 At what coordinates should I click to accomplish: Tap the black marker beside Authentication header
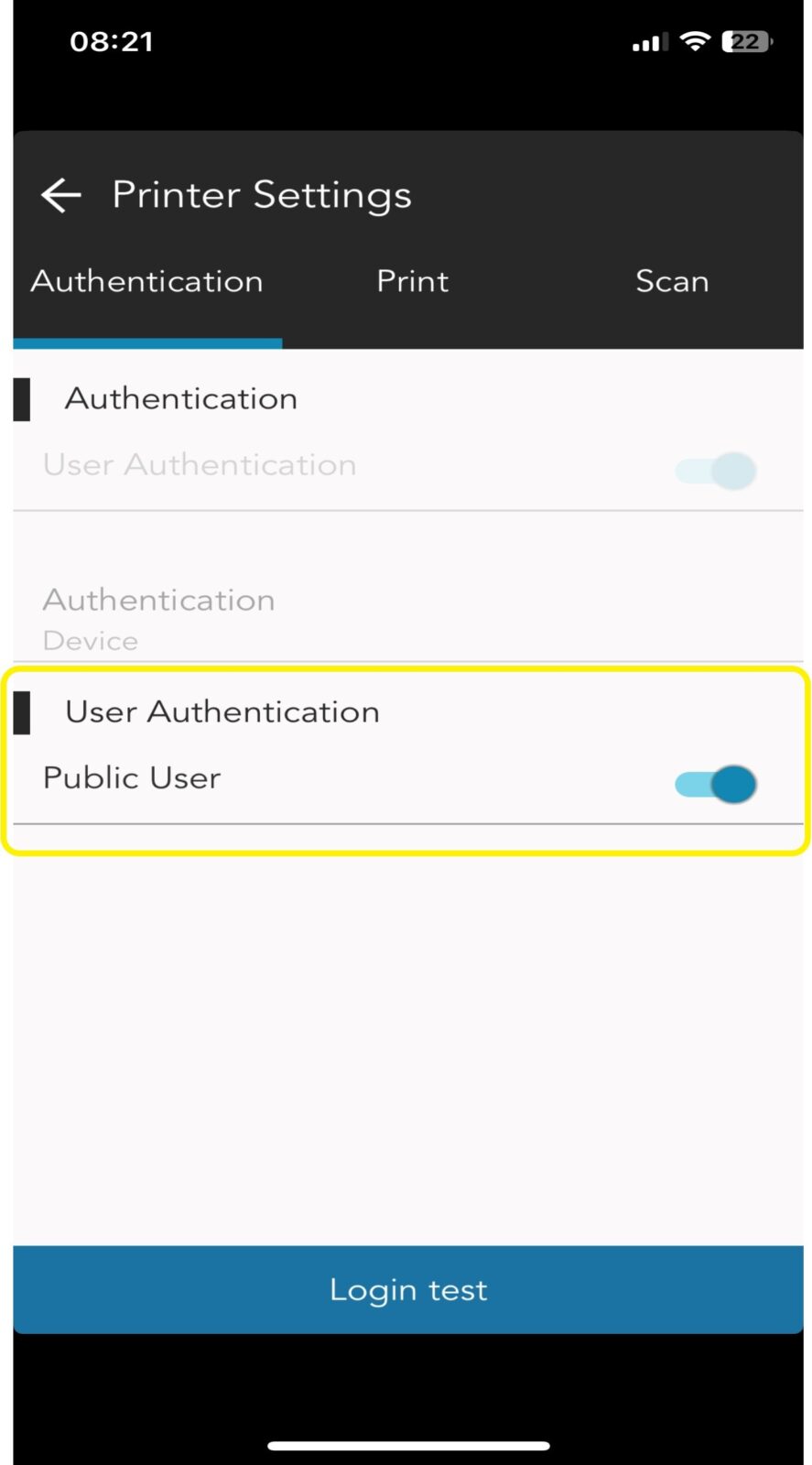pyautogui.click(x=22, y=399)
